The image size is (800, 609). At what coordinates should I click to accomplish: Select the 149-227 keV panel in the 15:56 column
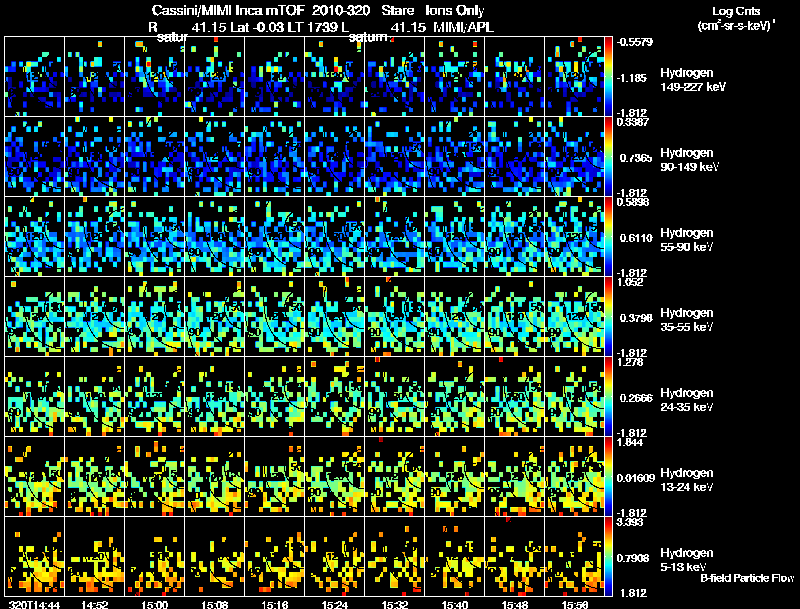[574, 77]
